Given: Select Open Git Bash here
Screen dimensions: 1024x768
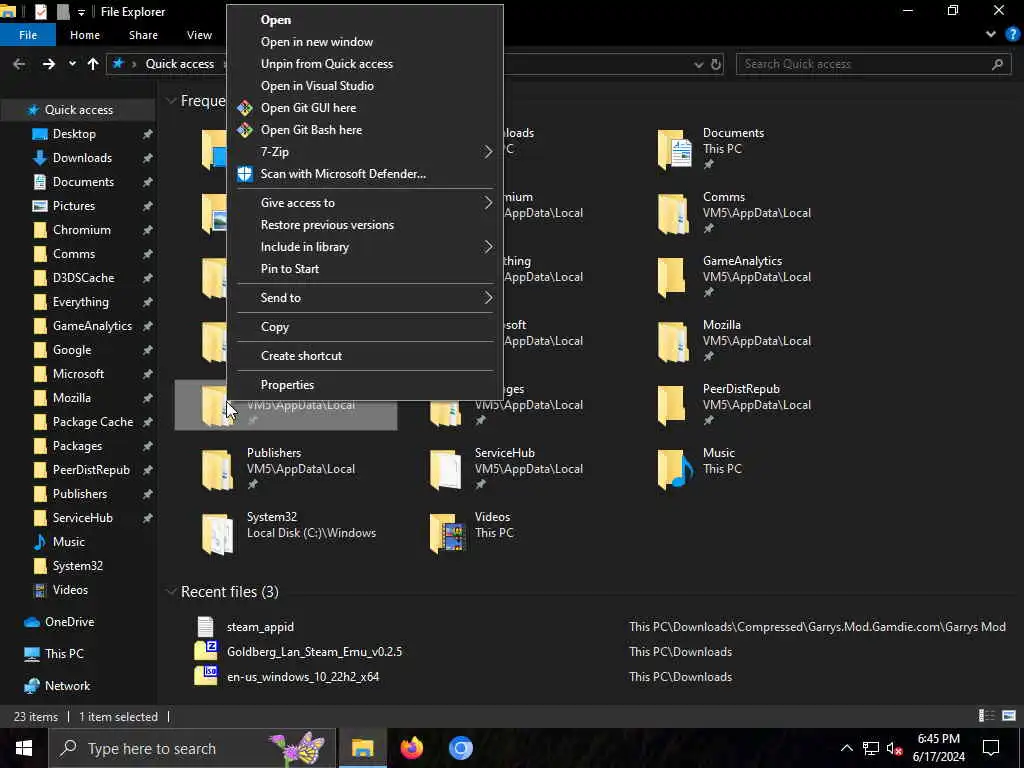Looking at the screenshot, I should click(311, 130).
